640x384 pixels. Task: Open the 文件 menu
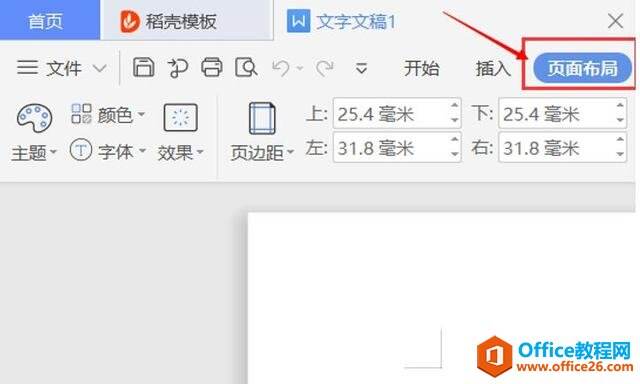pos(62,68)
